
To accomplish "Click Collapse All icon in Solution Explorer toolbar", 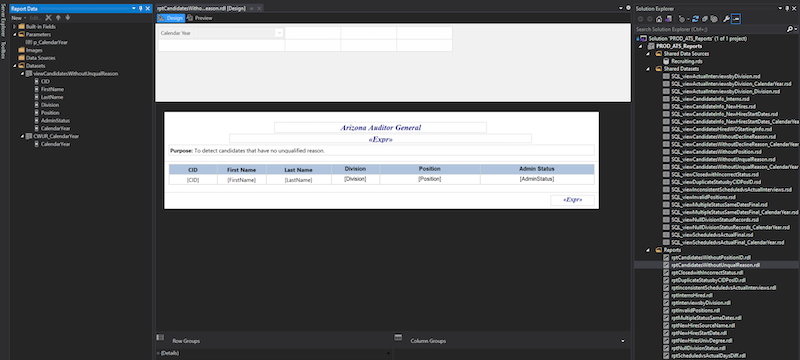I will tap(705, 19).
